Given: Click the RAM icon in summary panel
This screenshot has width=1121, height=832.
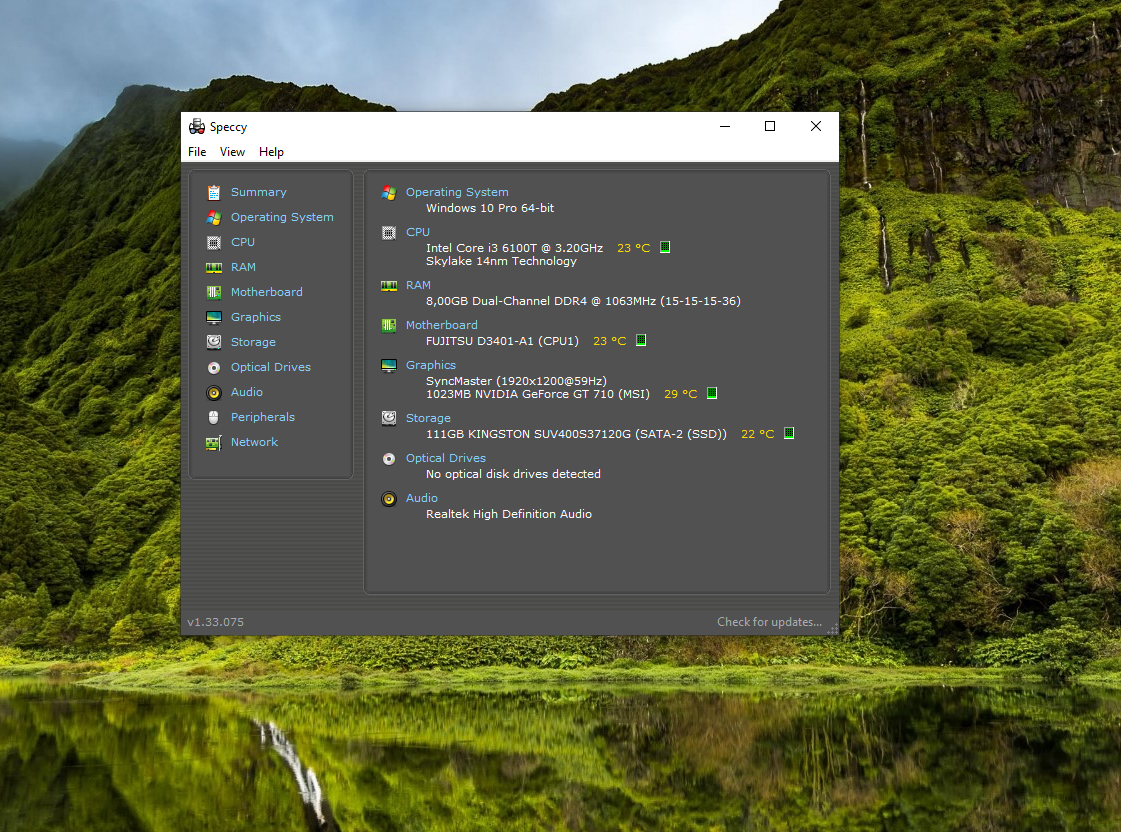Looking at the screenshot, I should coord(389,285).
